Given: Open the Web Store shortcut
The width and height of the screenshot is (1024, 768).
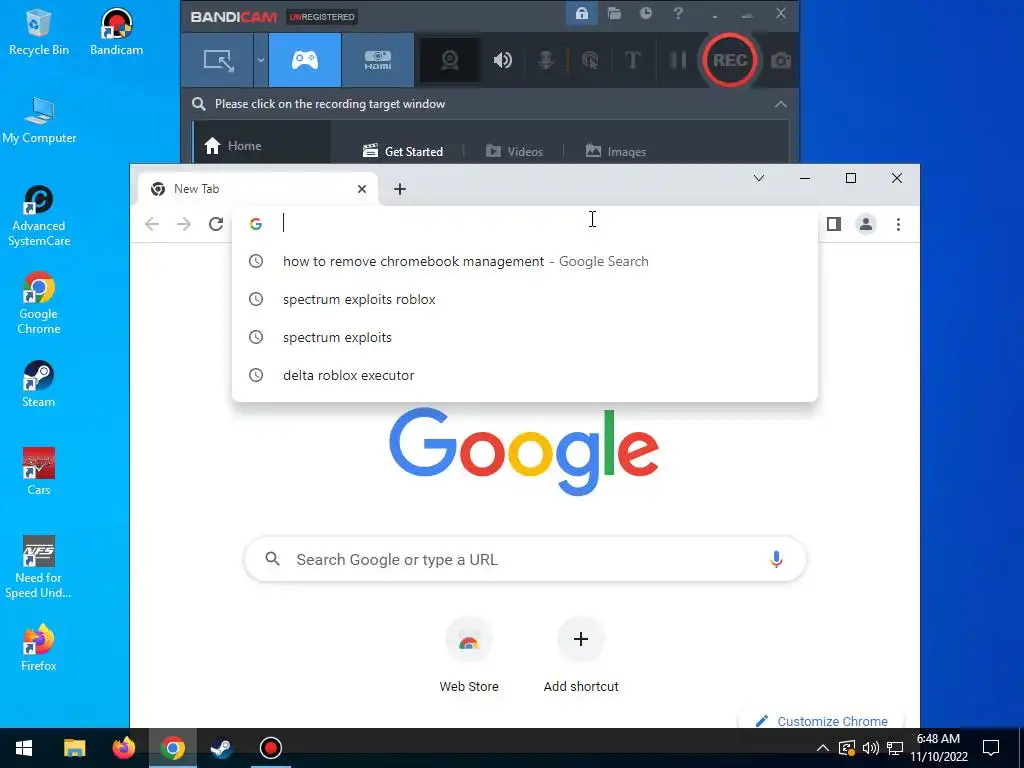Looking at the screenshot, I should pyautogui.click(x=469, y=655).
